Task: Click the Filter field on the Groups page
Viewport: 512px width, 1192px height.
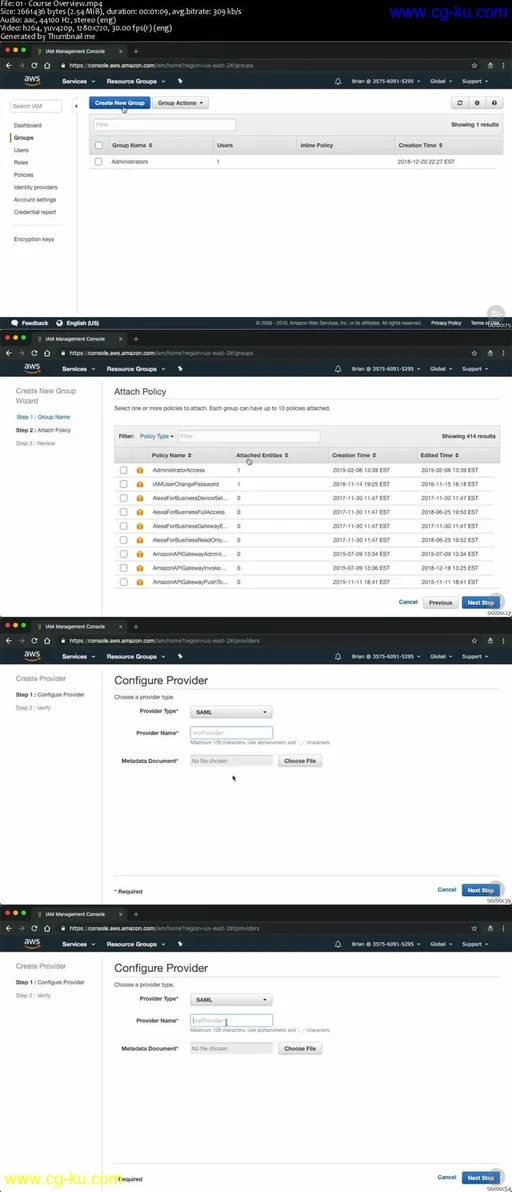Action: pos(164,125)
